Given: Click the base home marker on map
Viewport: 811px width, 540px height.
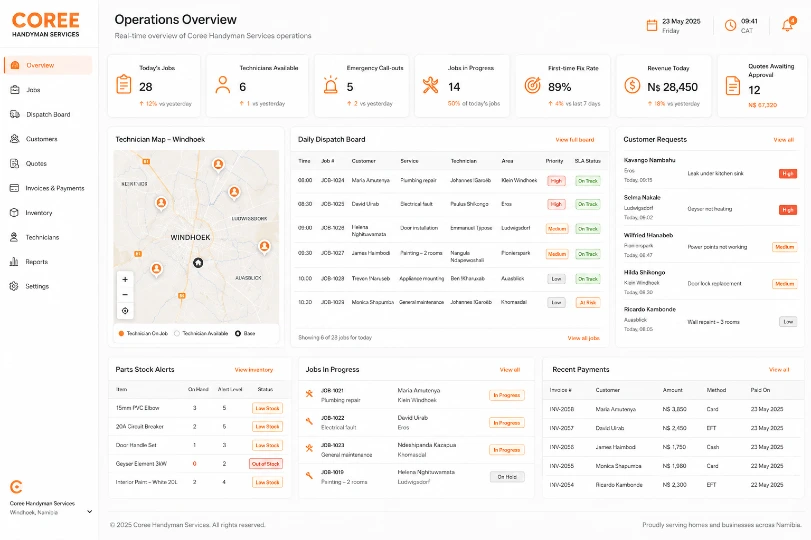Looking at the screenshot, I should coord(198,263).
